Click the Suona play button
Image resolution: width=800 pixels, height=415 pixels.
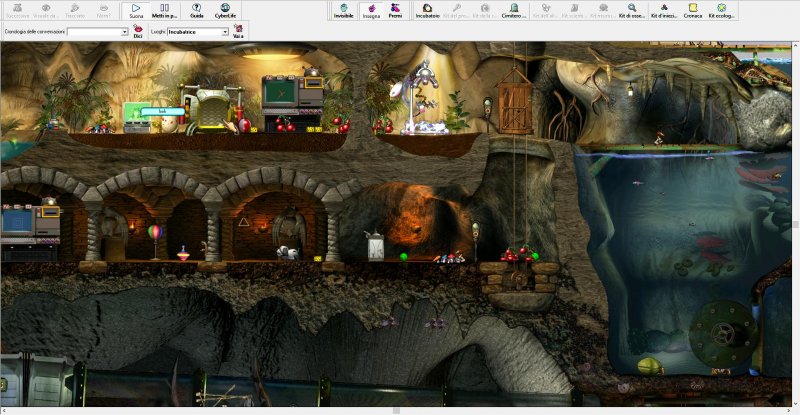point(136,10)
